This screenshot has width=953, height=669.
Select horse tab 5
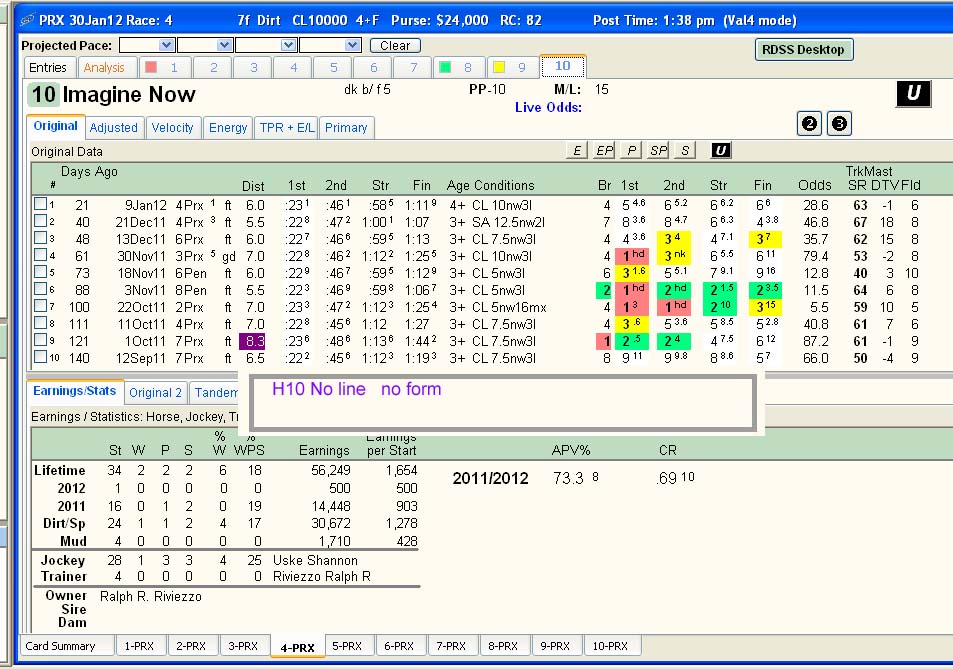coord(333,67)
